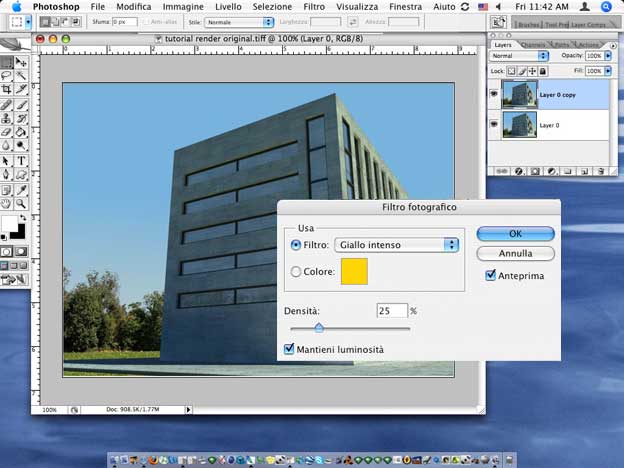Viewport: 624px width, 468px height.
Task: Select the Type (T) tool
Action: point(21,160)
